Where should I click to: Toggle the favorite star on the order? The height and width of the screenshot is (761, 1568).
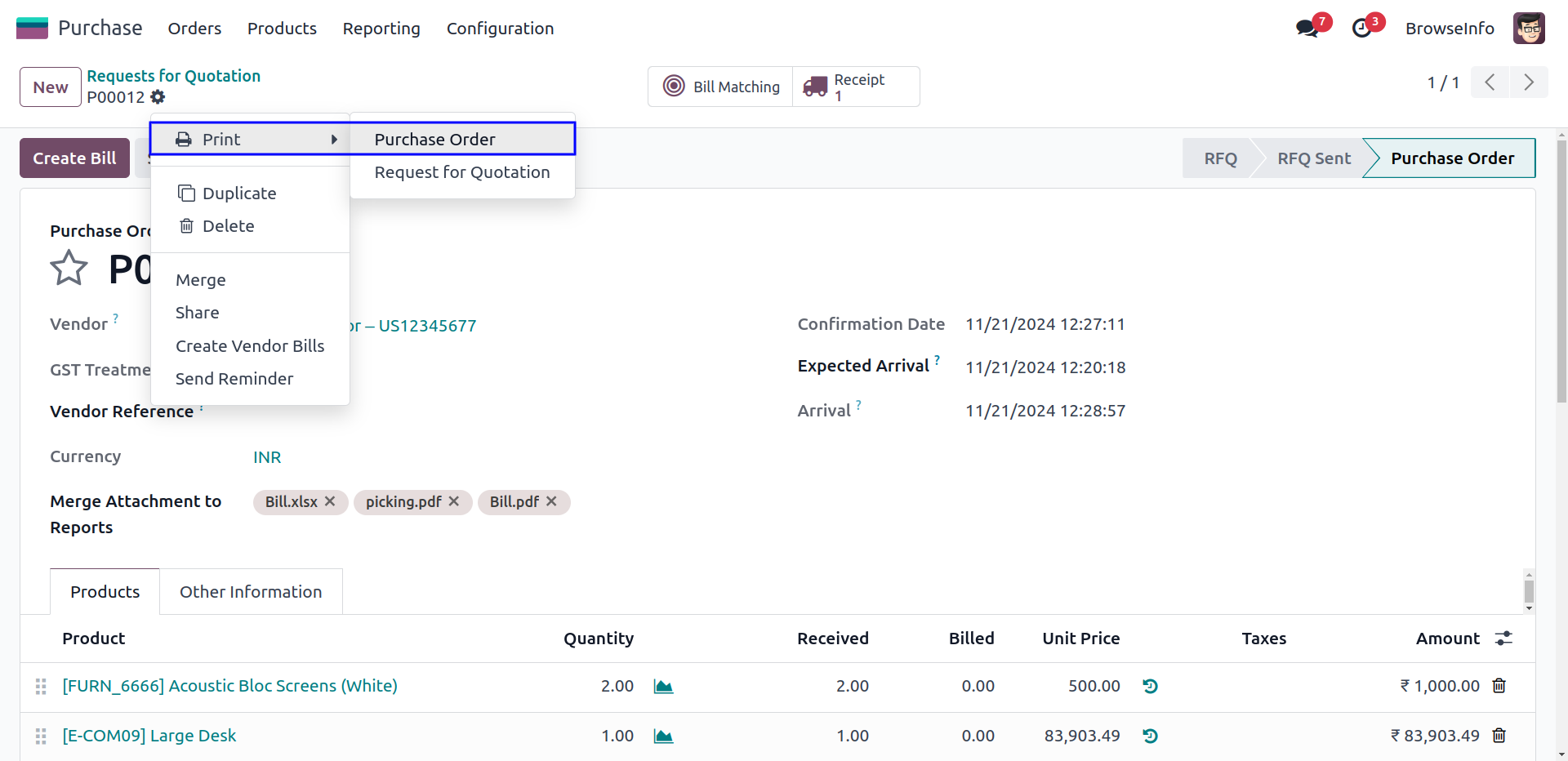pos(69,268)
